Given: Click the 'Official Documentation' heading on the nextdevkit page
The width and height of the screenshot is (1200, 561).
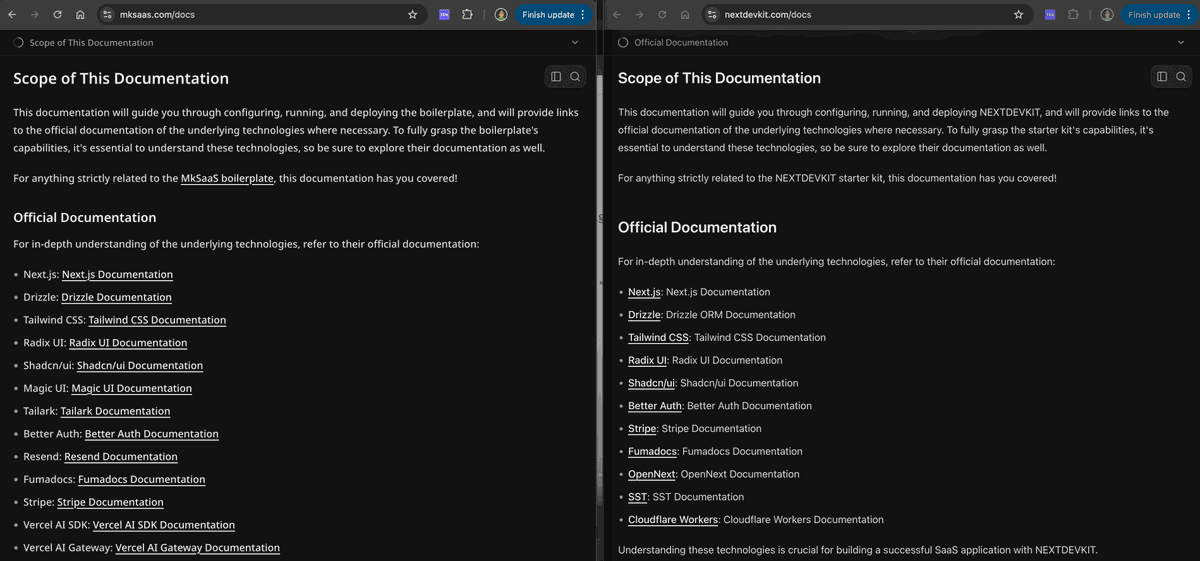Looking at the screenshot, I should (697, 227).
